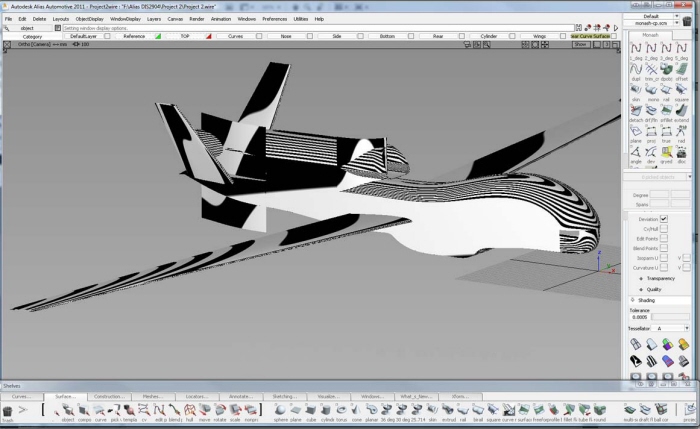Click the trash can icon in palette

[7, 409]
